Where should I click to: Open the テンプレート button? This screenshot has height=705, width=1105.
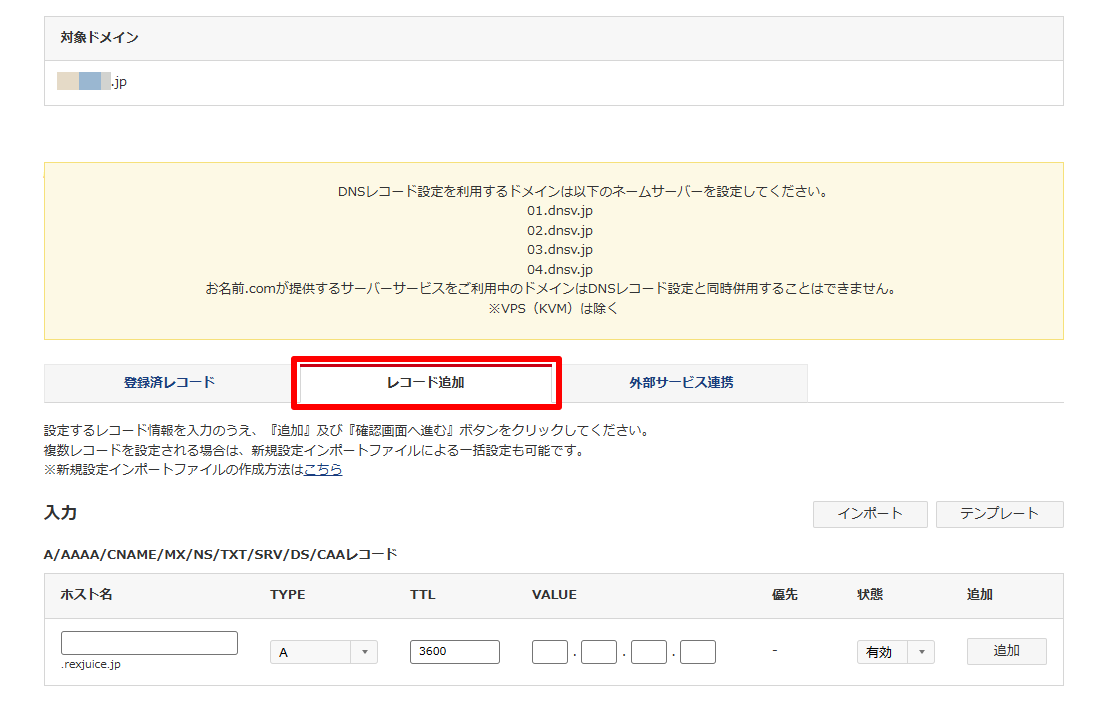[999, 514]
